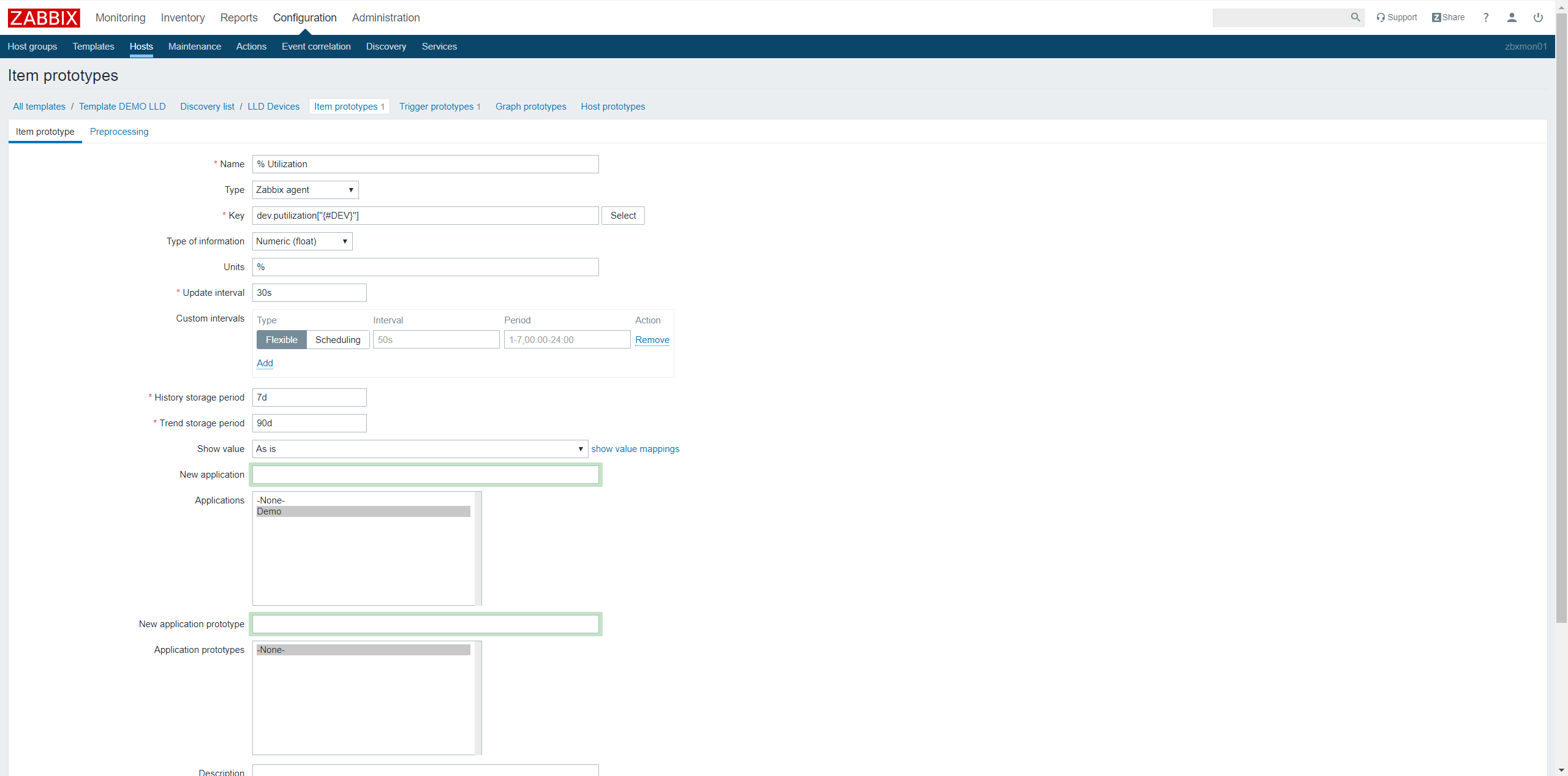Viewport: 1568px width, 776px height.
Task: Select Demo in Applications list
Action: click(x=363, y=511)
